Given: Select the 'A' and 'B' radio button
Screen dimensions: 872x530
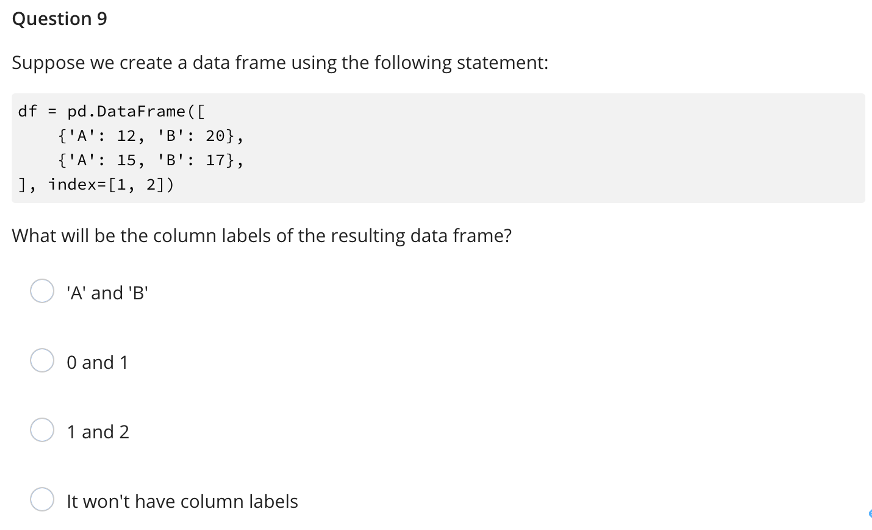Looking at the screenshot, I should pos(42,291).
